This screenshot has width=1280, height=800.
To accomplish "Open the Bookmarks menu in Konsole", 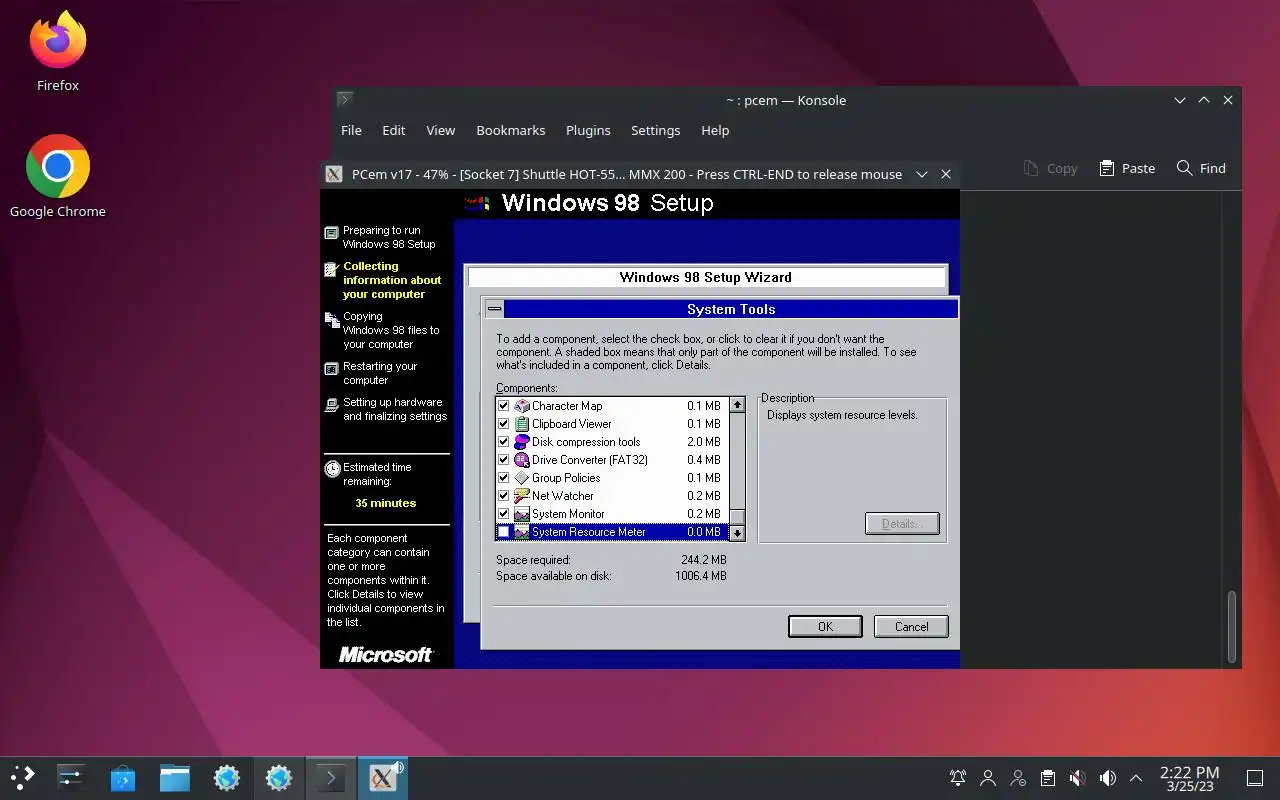I will tap(511, 130).
